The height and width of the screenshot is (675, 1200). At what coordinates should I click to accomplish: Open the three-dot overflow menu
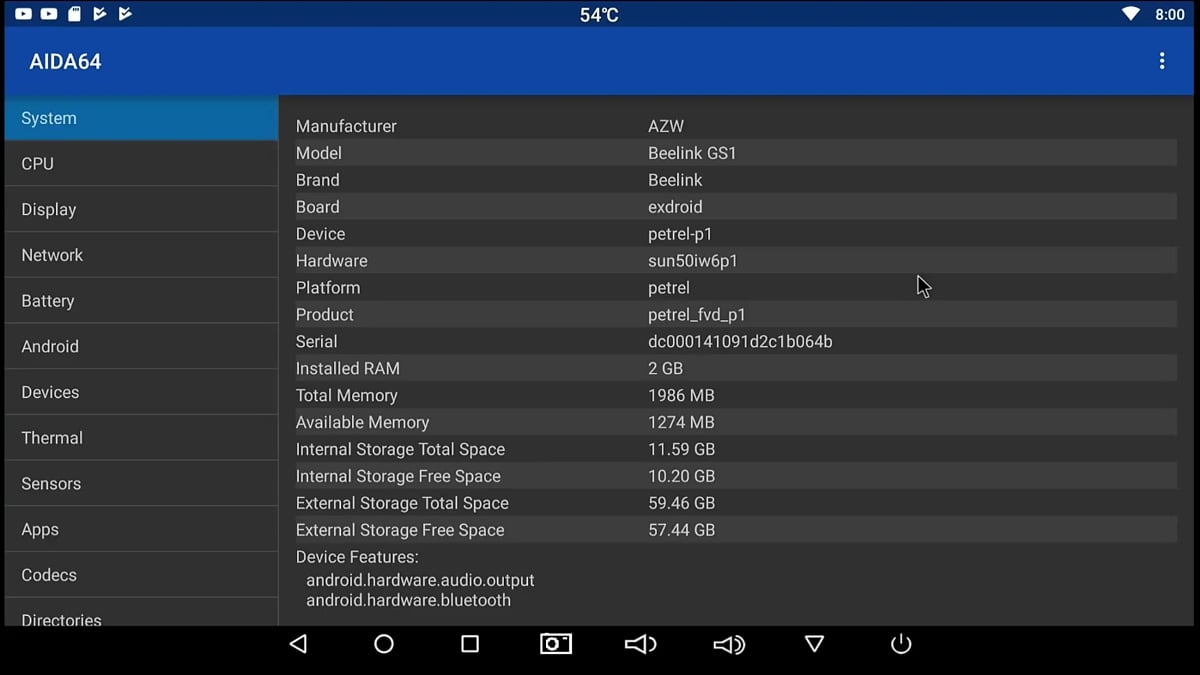[x=1161, y=61]
